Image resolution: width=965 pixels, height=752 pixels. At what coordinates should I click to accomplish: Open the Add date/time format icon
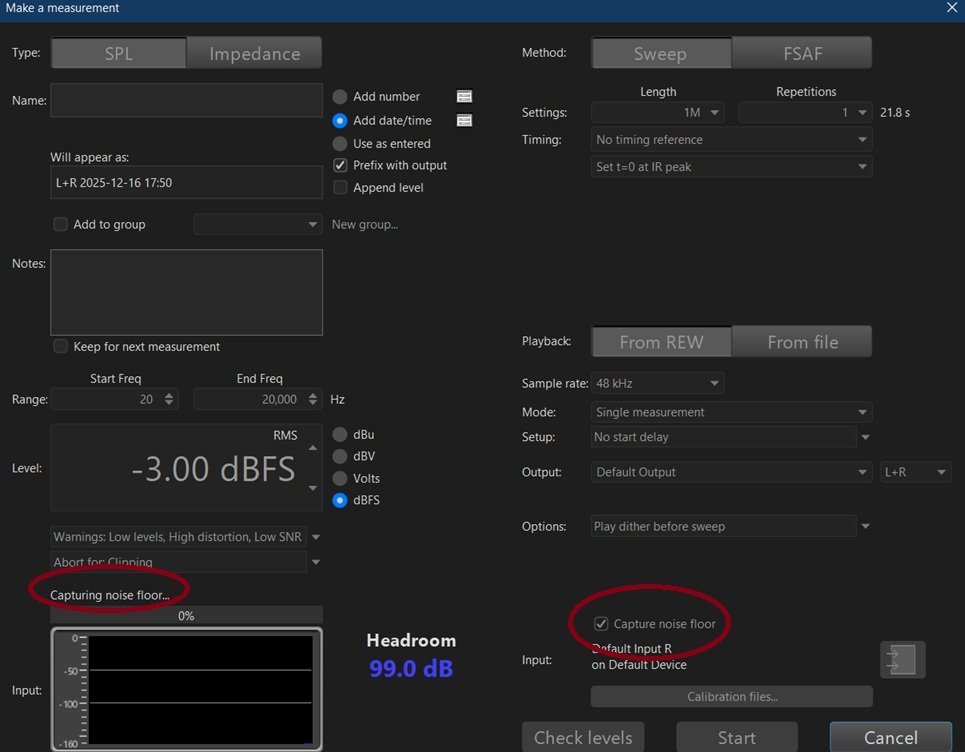point(464,120)
